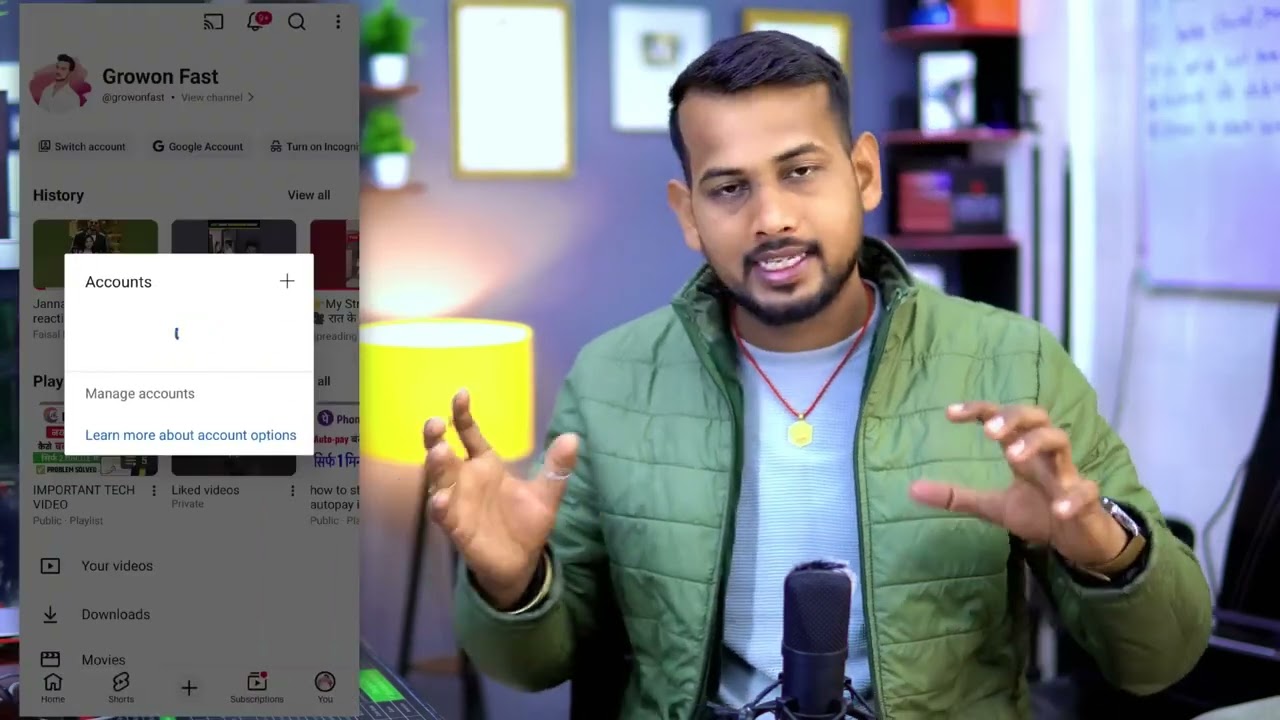Select the Accounts dialog title
This screenshot has height=720, width=1280.
tap(118, 282)
